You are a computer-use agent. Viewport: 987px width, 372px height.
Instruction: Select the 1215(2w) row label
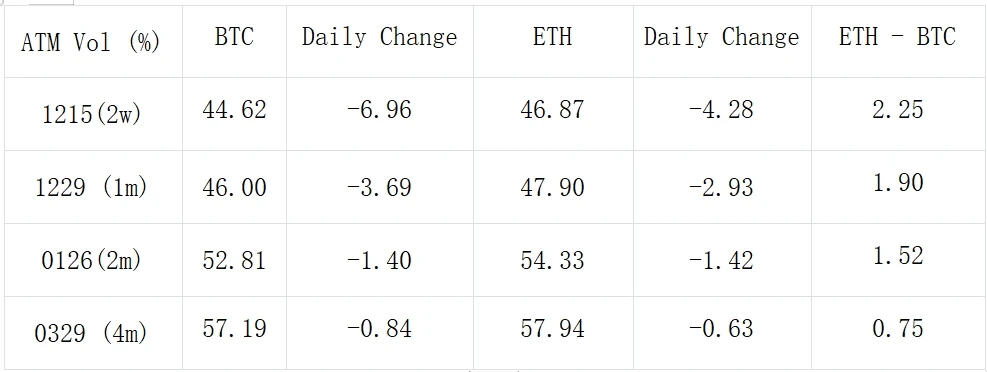pos(92,115)
